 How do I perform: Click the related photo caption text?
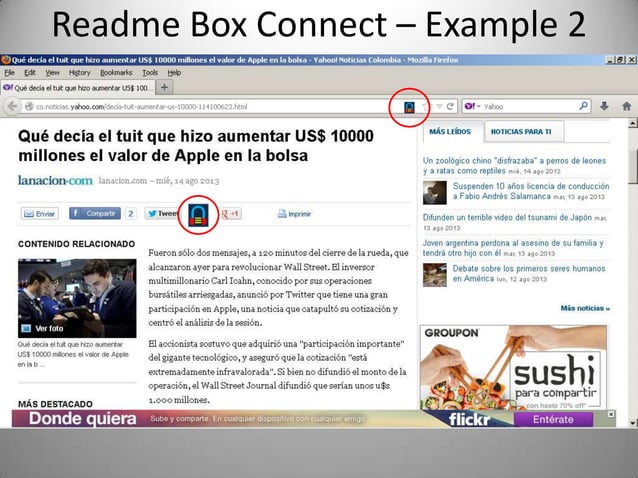click(x=73, y=354)
